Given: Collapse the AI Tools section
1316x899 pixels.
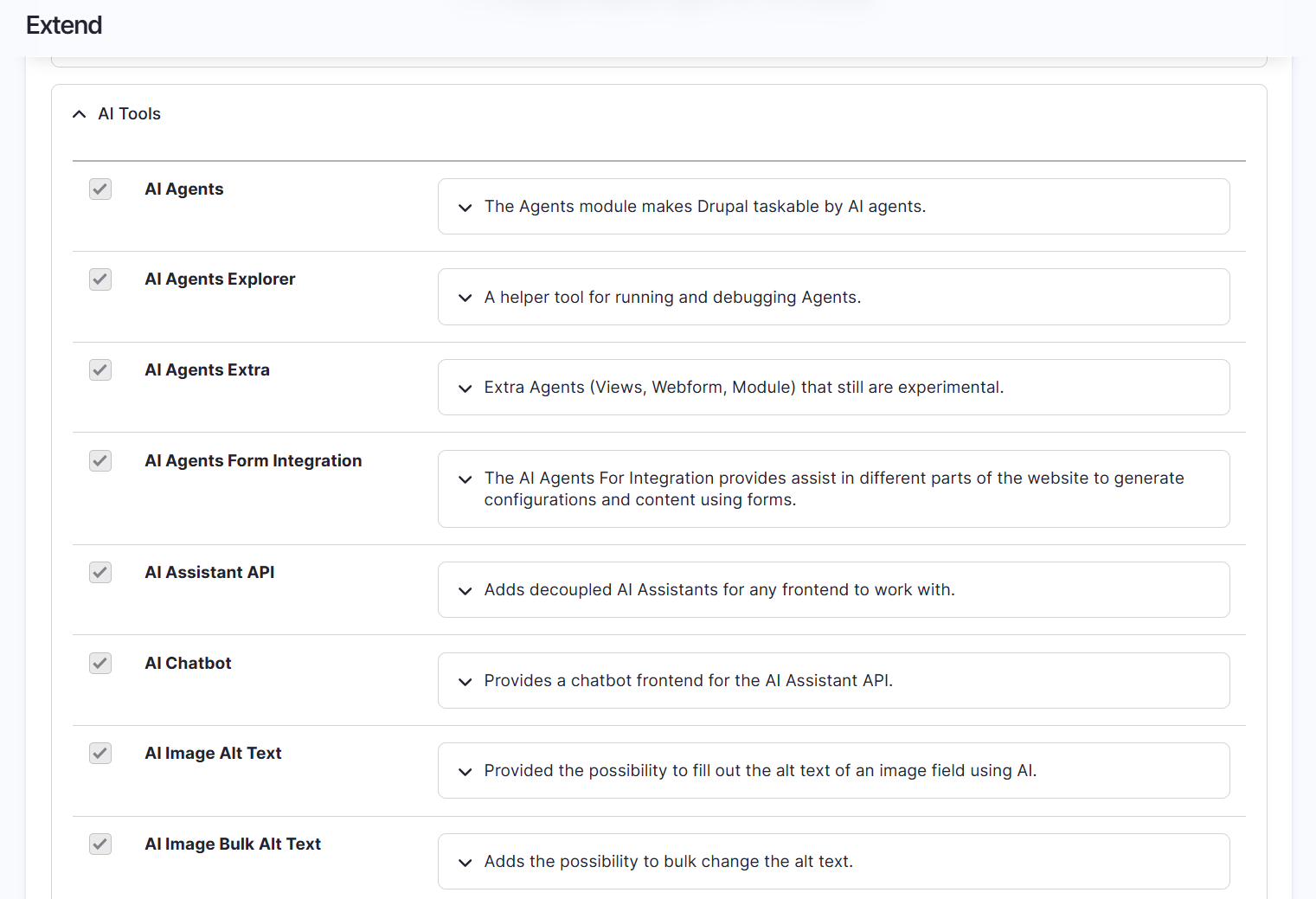Looking at the screenshot, I should point(80,114).
